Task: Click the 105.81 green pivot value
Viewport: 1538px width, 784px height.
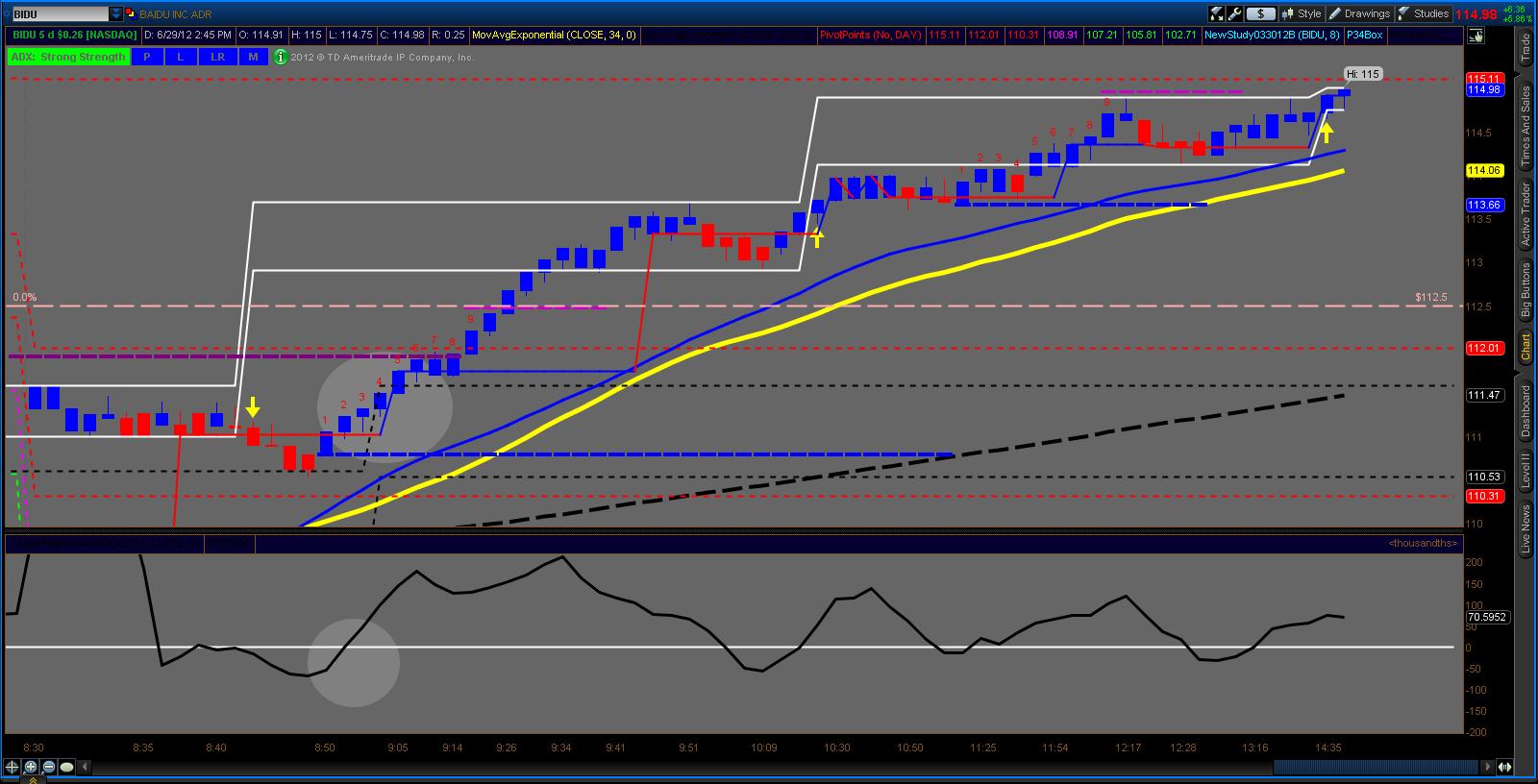Action: pos(1141,35)
